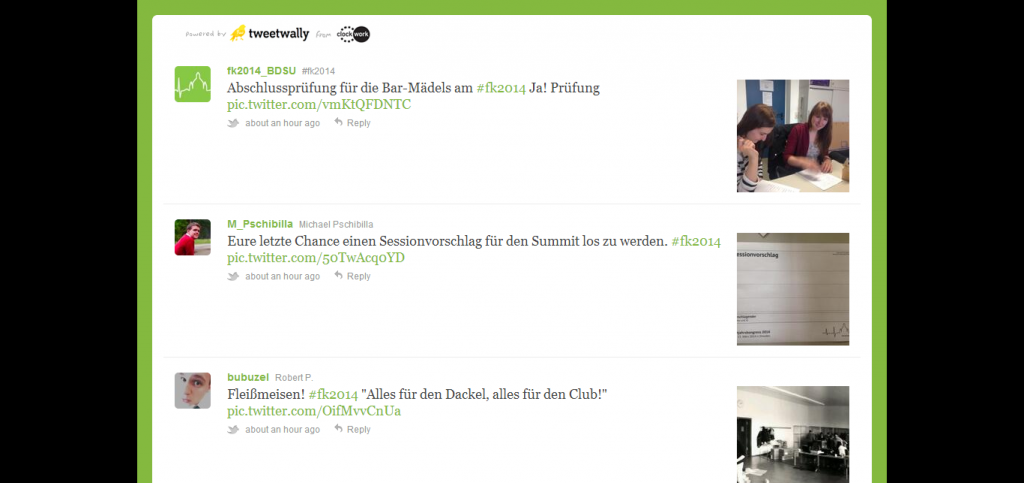
Task: Open the M_Pschibilla username link
Action: [260, 224]
